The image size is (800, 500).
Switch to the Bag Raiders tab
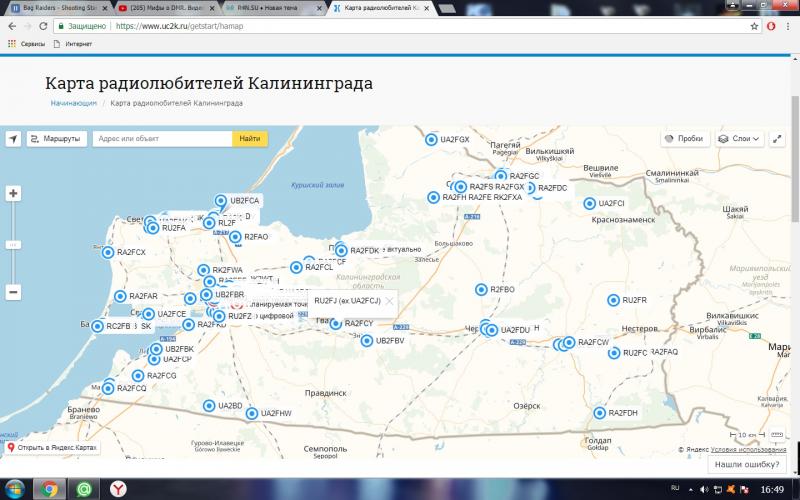55,8
